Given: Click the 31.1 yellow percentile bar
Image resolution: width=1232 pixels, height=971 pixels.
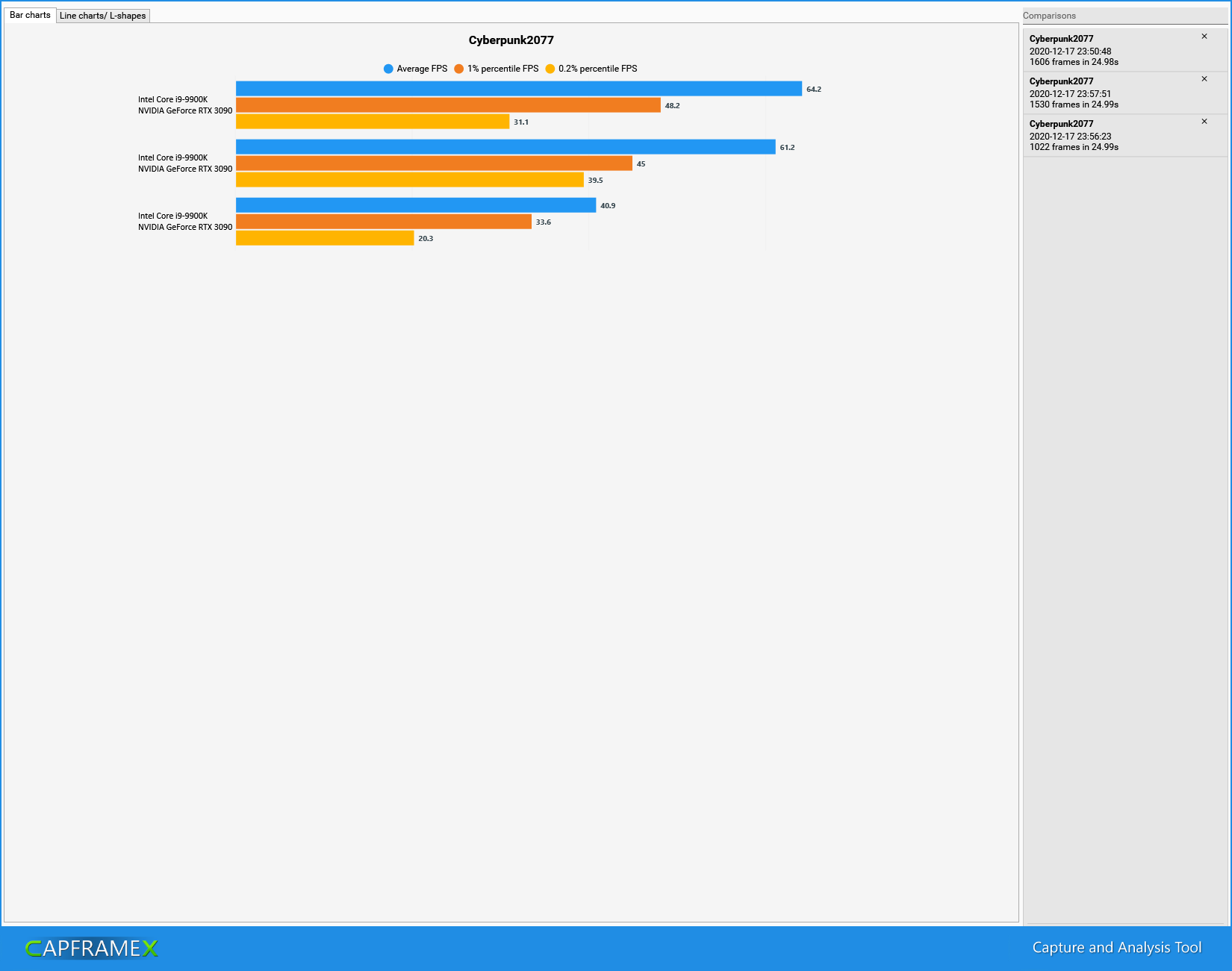Looking at the screenshot, I should [373, 122].
